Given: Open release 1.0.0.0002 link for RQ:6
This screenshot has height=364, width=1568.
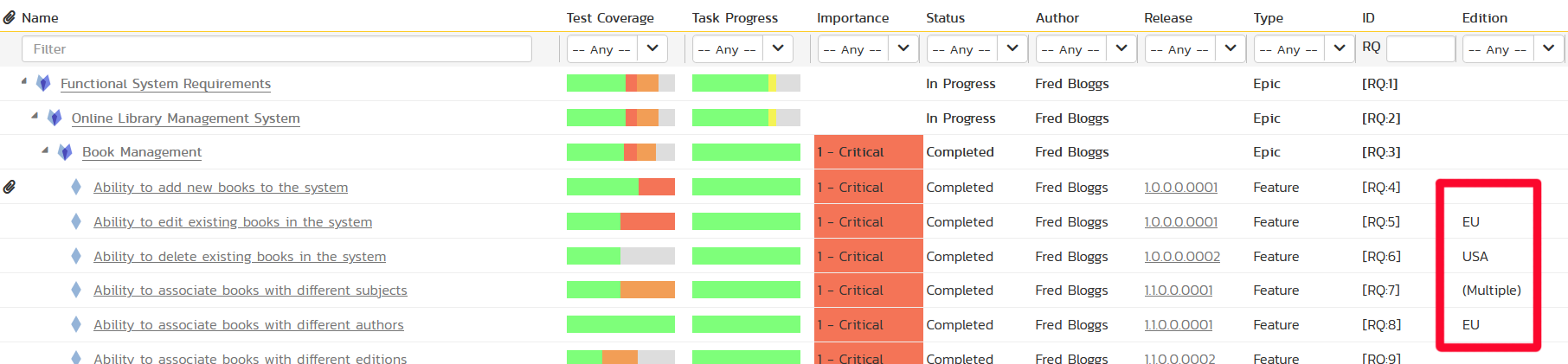Looking at the screenshot, I should point(1182,257).
